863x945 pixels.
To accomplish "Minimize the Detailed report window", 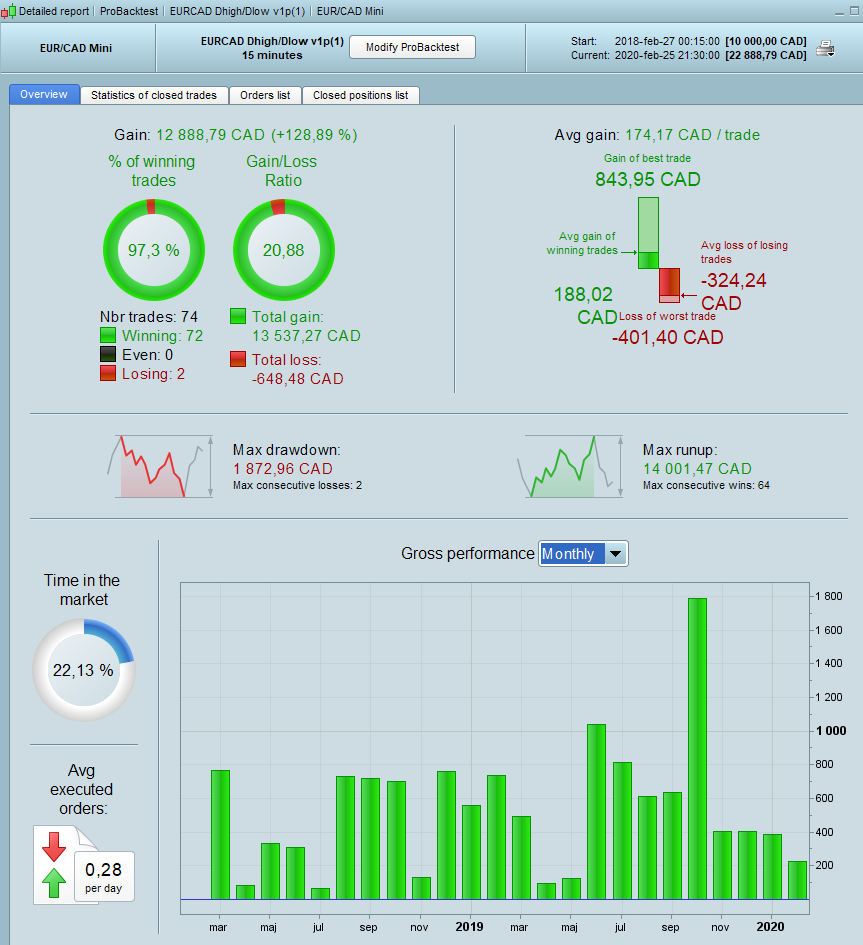I will (x=839, y=11).
